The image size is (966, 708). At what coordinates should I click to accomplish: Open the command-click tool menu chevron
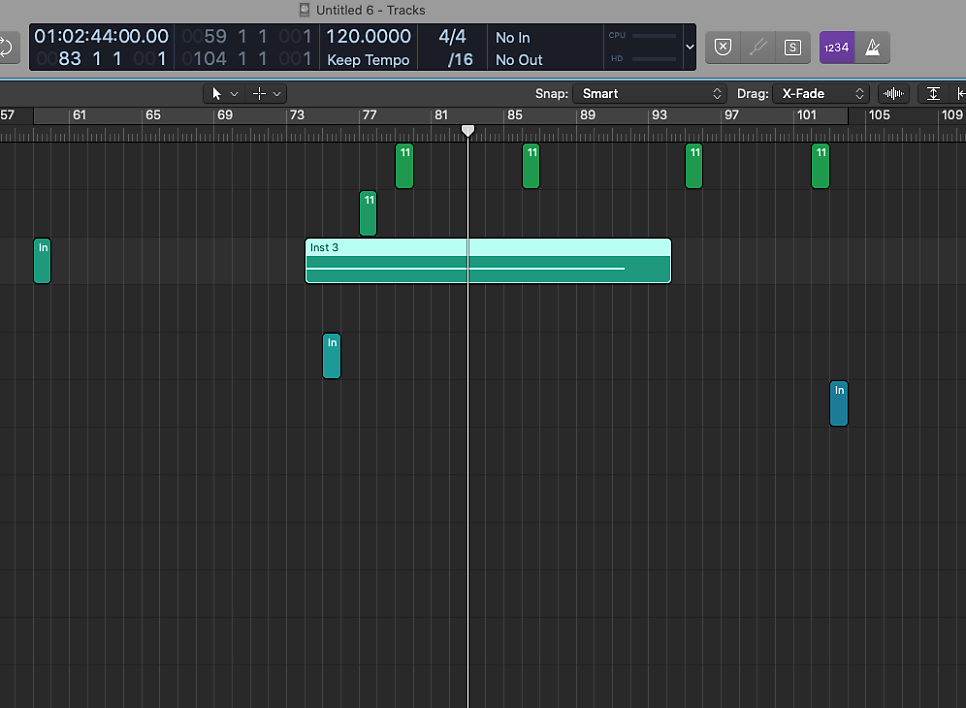[277, 94]
